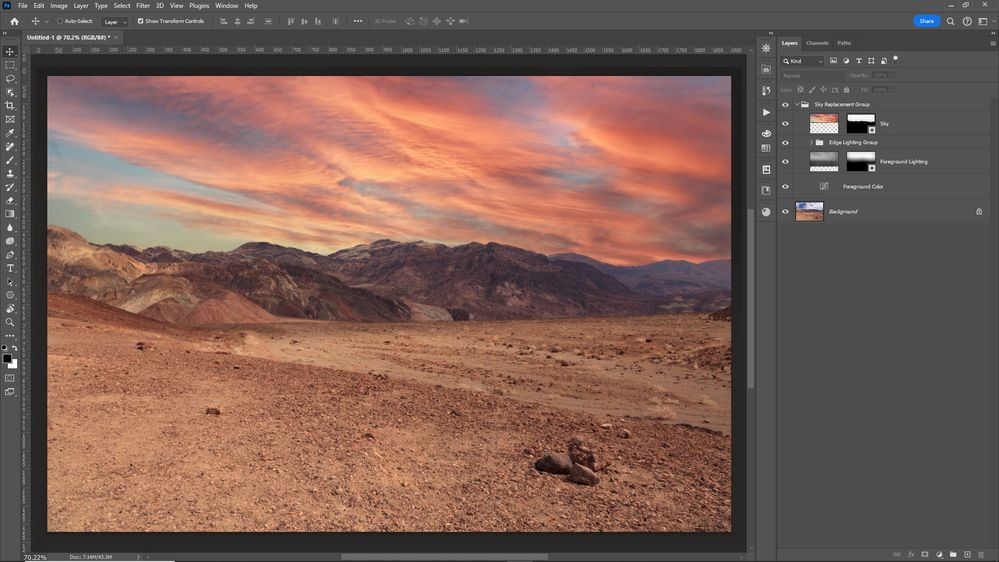Hide the Background layer
Screen dimensions: 999x562
785,212
